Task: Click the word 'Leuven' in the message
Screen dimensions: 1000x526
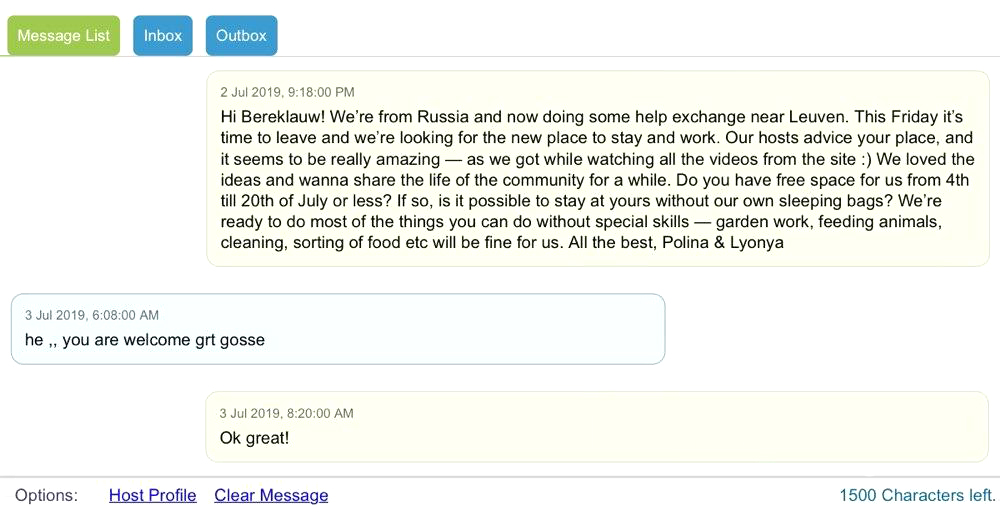Action: tap(817, 117)
